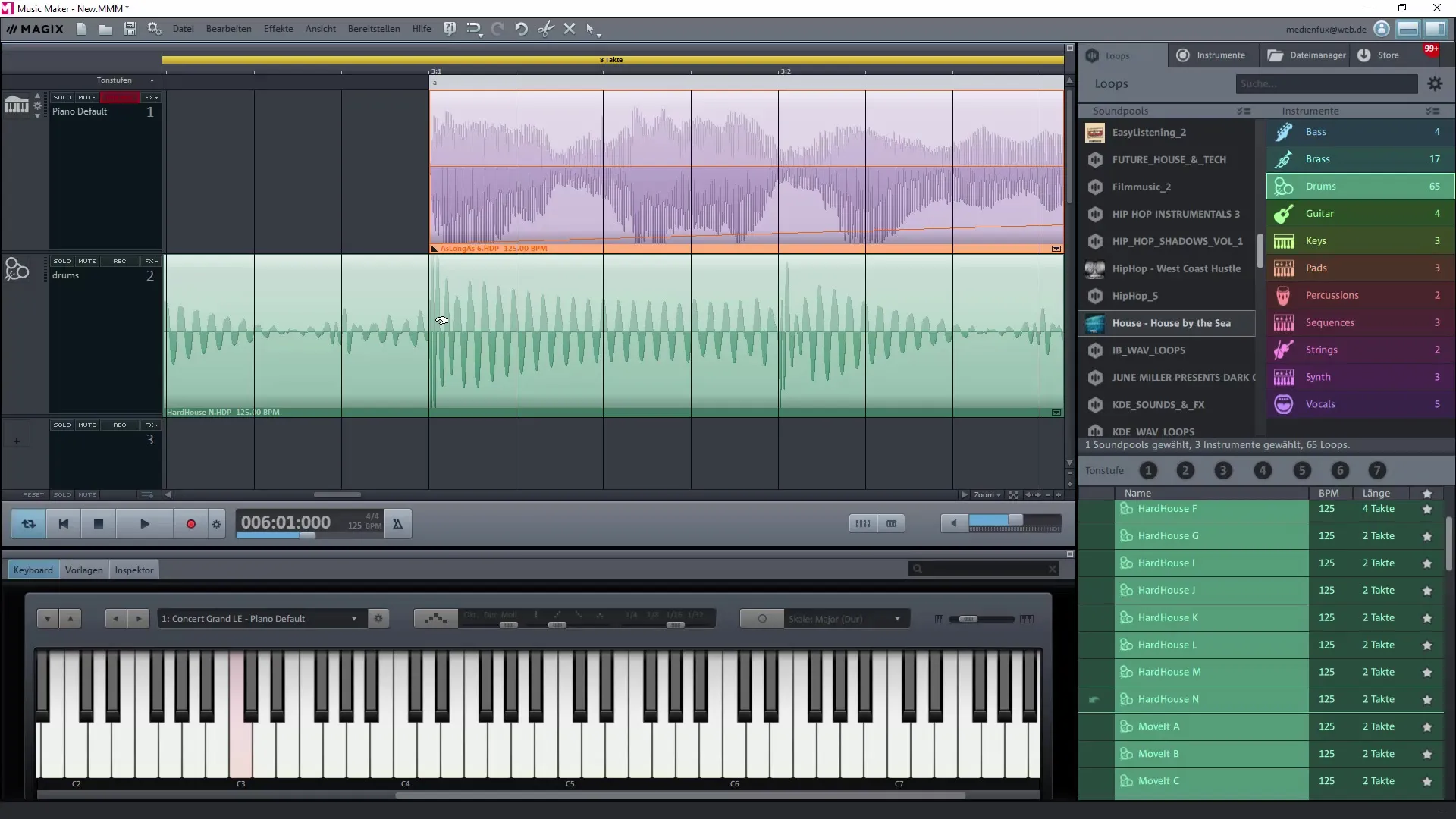Screen dimensions: 1456x819
Task: Click the yellow 8 Takte range bar
Action: (612, 59)
